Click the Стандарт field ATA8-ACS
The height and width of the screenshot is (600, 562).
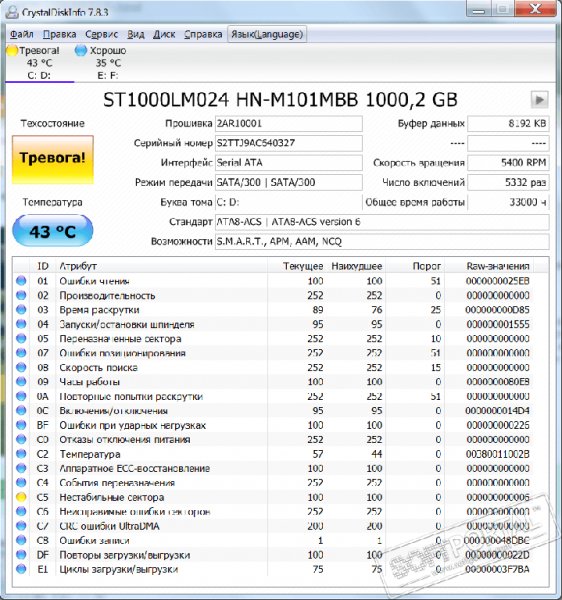pyautogui.click(x=382, y=222)
